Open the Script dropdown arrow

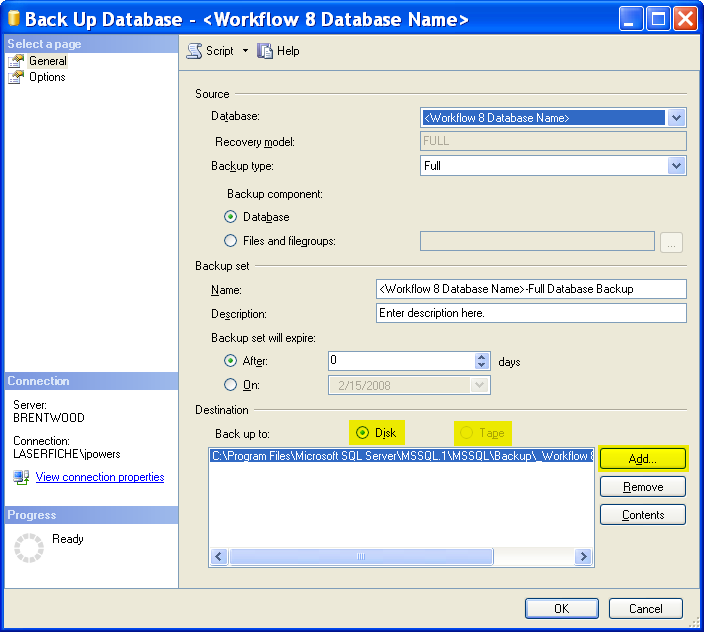click(x=245, y=51)
